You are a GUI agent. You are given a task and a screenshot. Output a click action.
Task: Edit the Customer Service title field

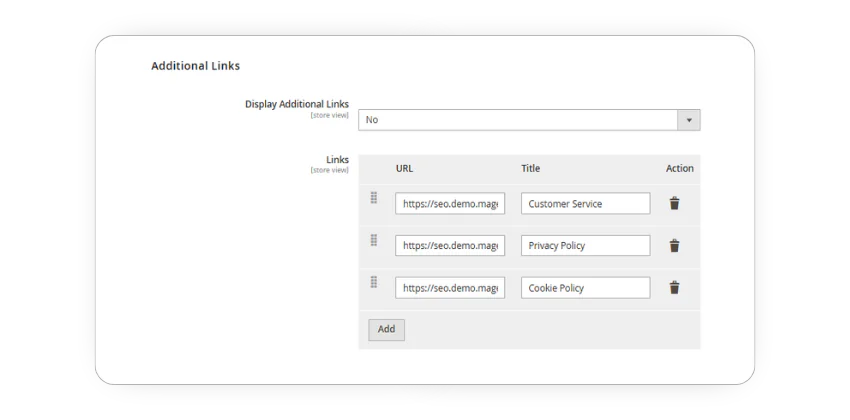point(585,204)
